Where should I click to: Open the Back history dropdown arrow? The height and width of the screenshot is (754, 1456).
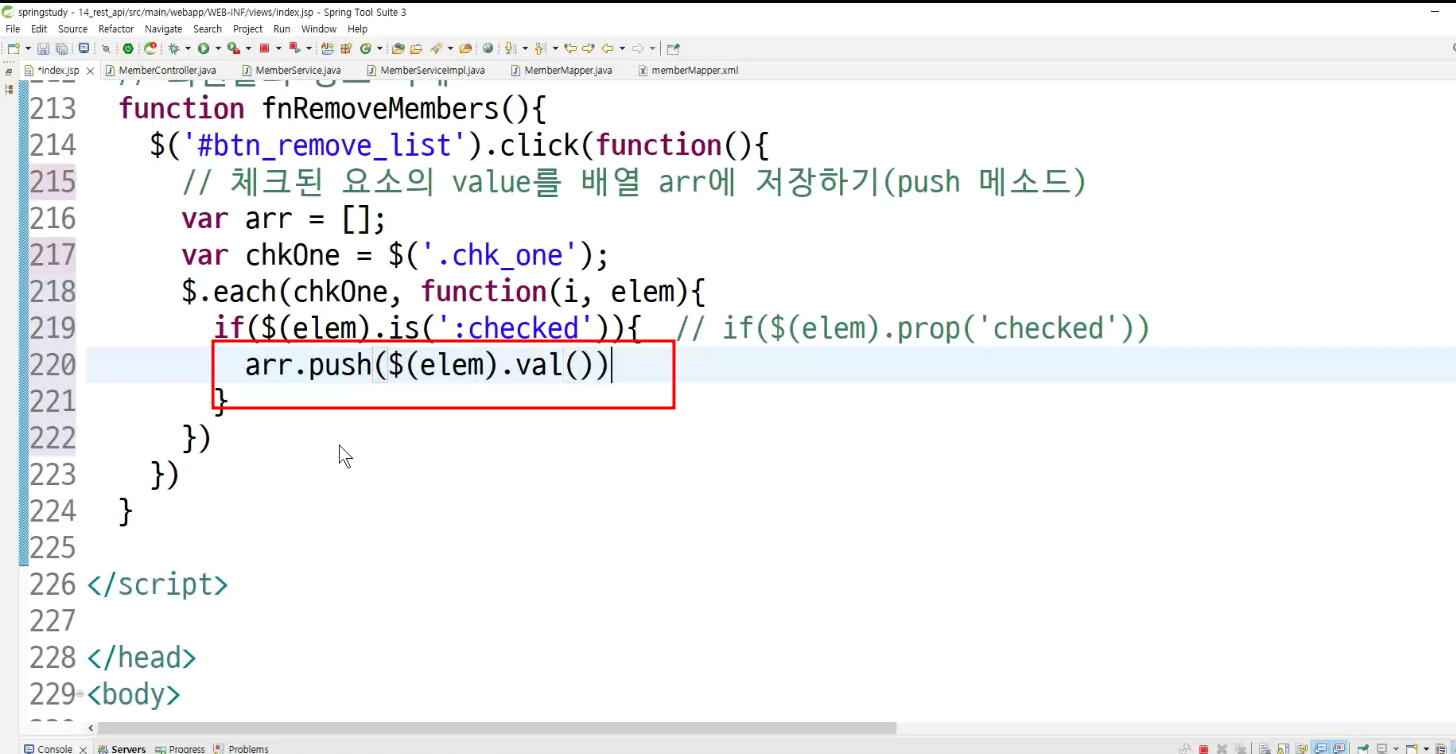coord(620,48)
